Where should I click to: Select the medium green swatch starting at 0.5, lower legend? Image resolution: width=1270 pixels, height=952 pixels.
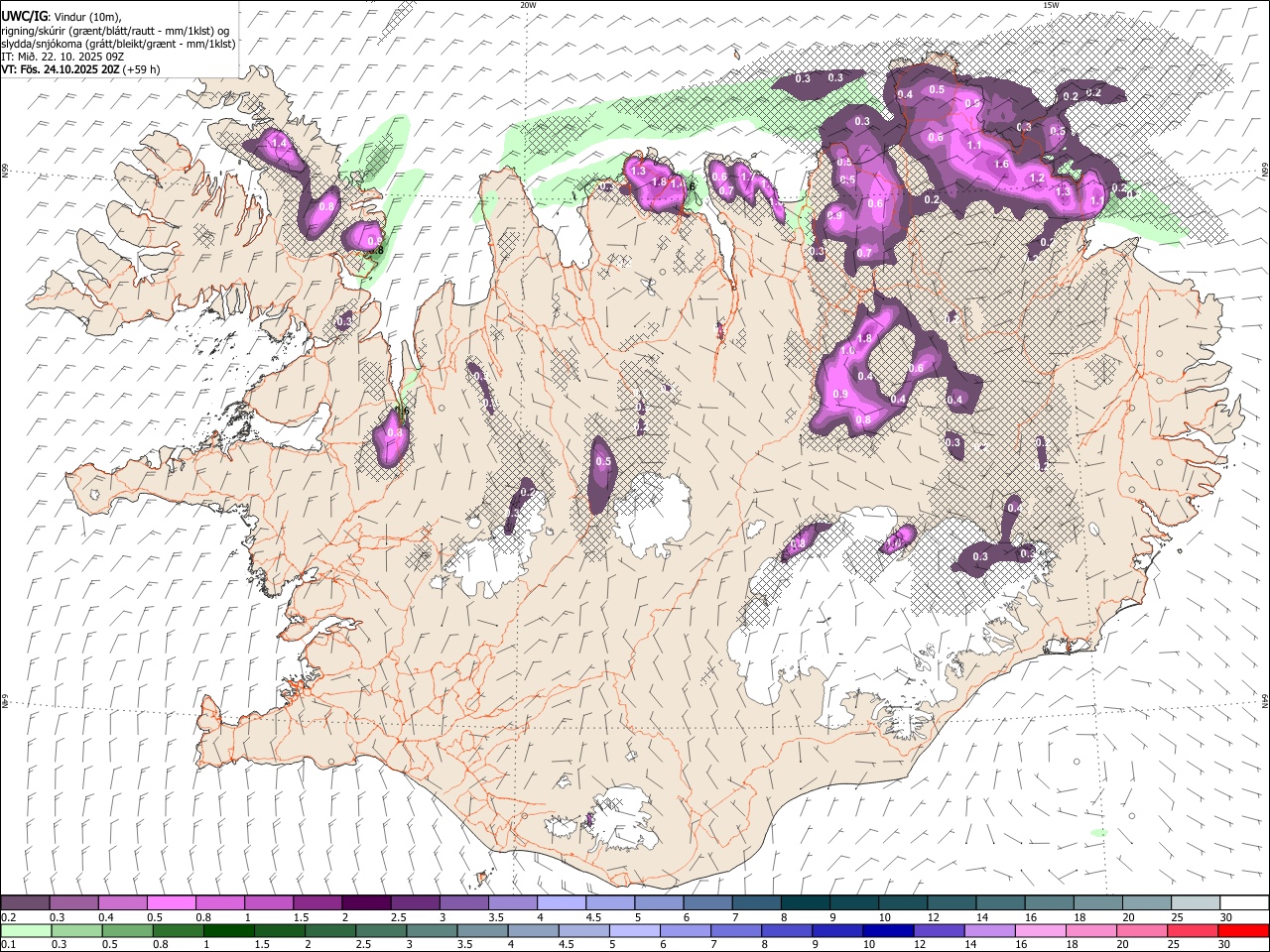[127, 930]
